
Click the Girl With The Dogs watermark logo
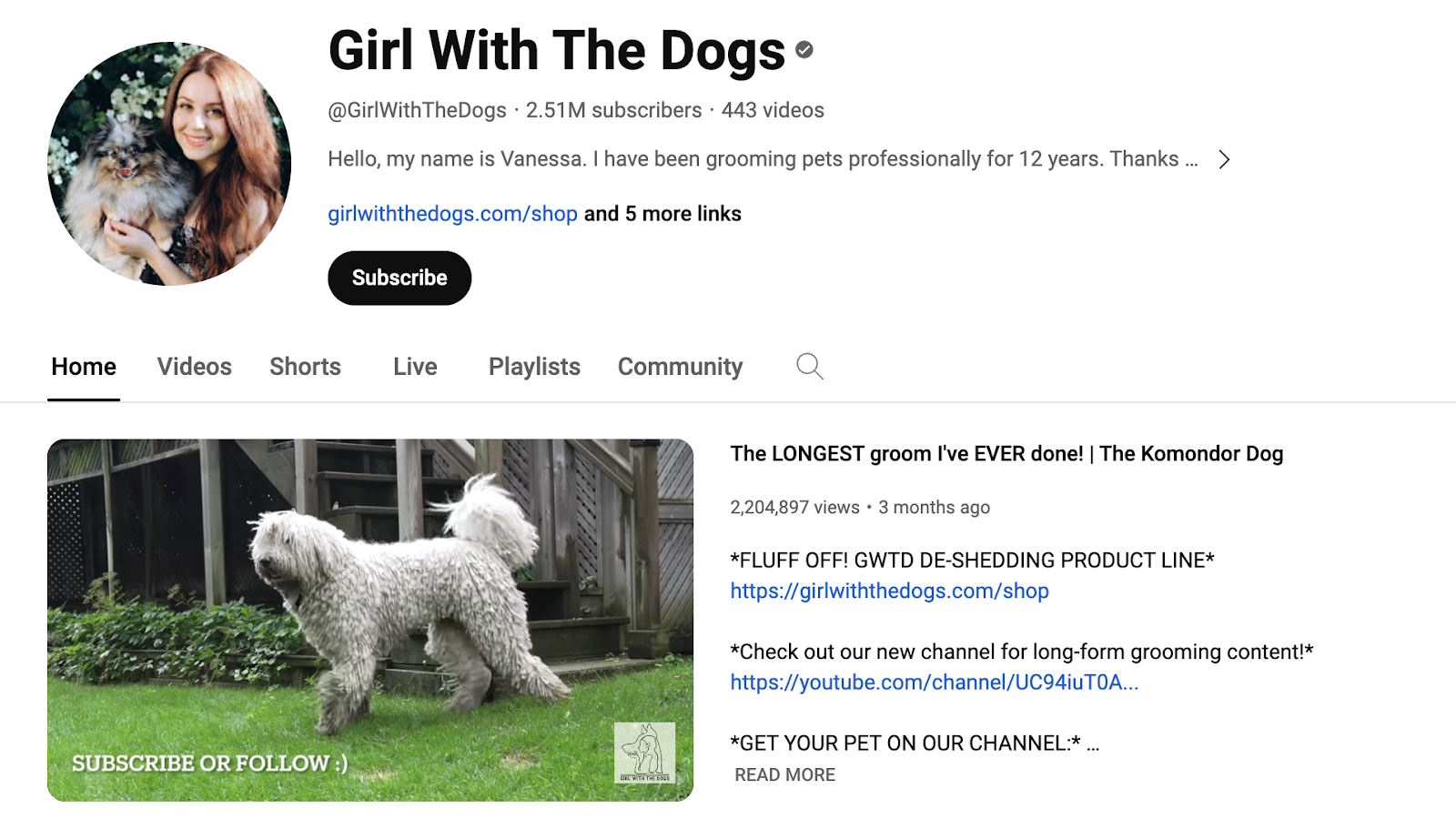tap(644, 753)
